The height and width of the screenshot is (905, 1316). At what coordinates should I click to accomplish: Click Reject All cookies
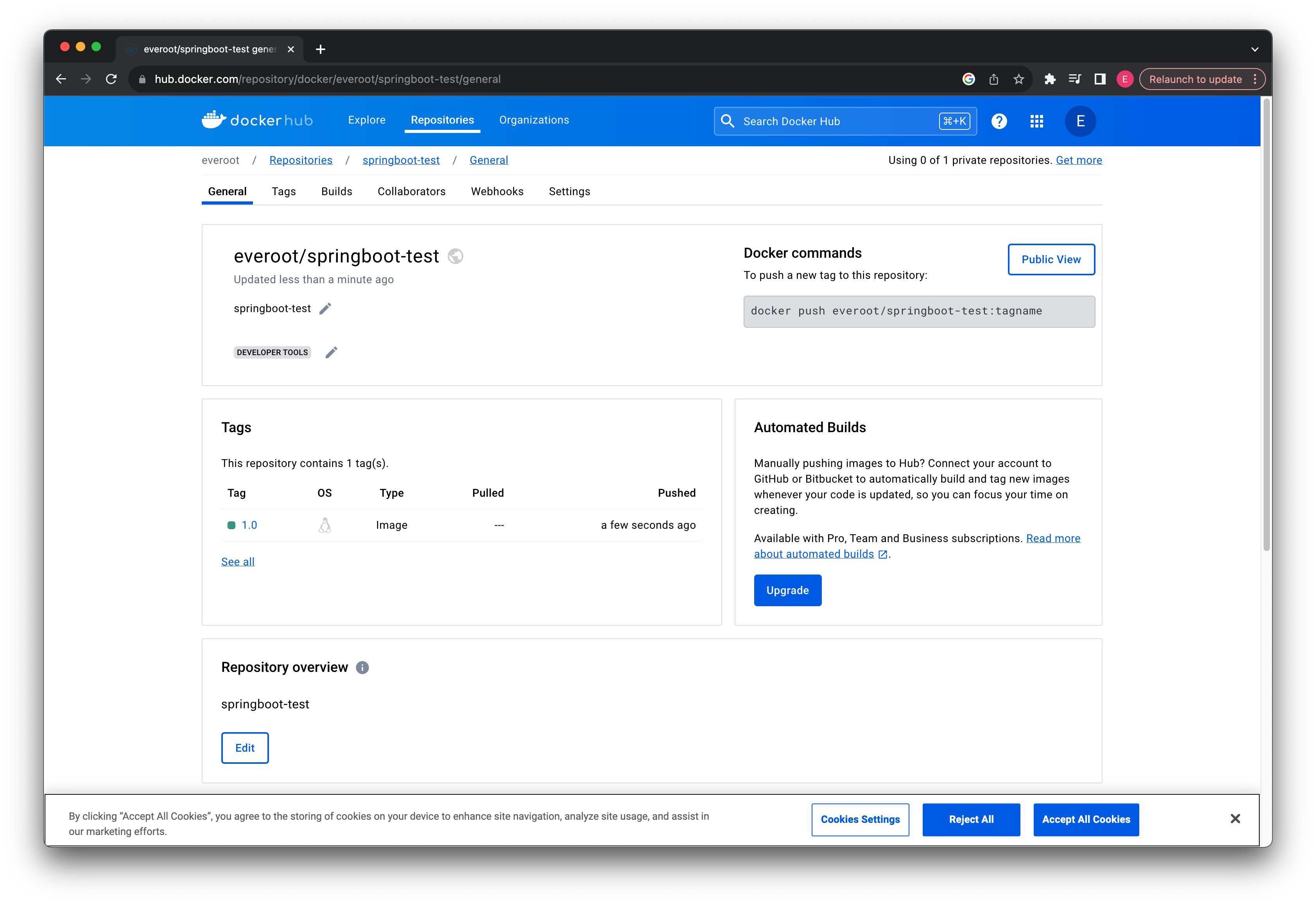coord(971,819)
